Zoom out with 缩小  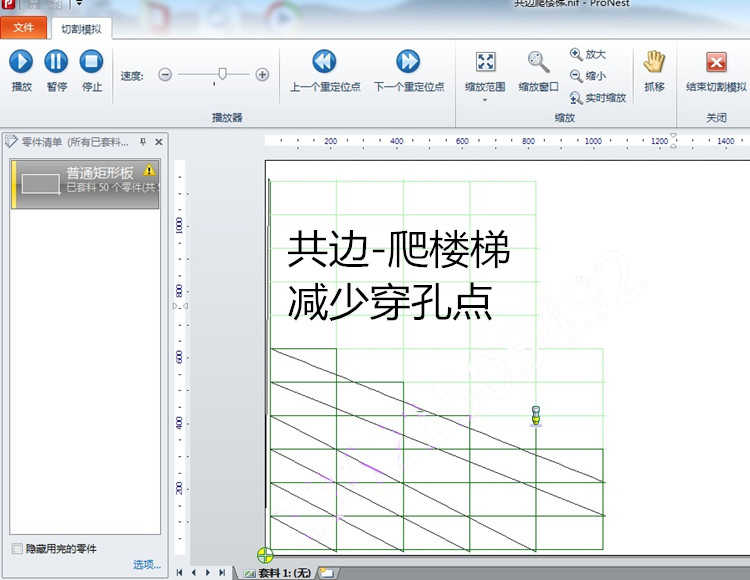coord(588,76)
